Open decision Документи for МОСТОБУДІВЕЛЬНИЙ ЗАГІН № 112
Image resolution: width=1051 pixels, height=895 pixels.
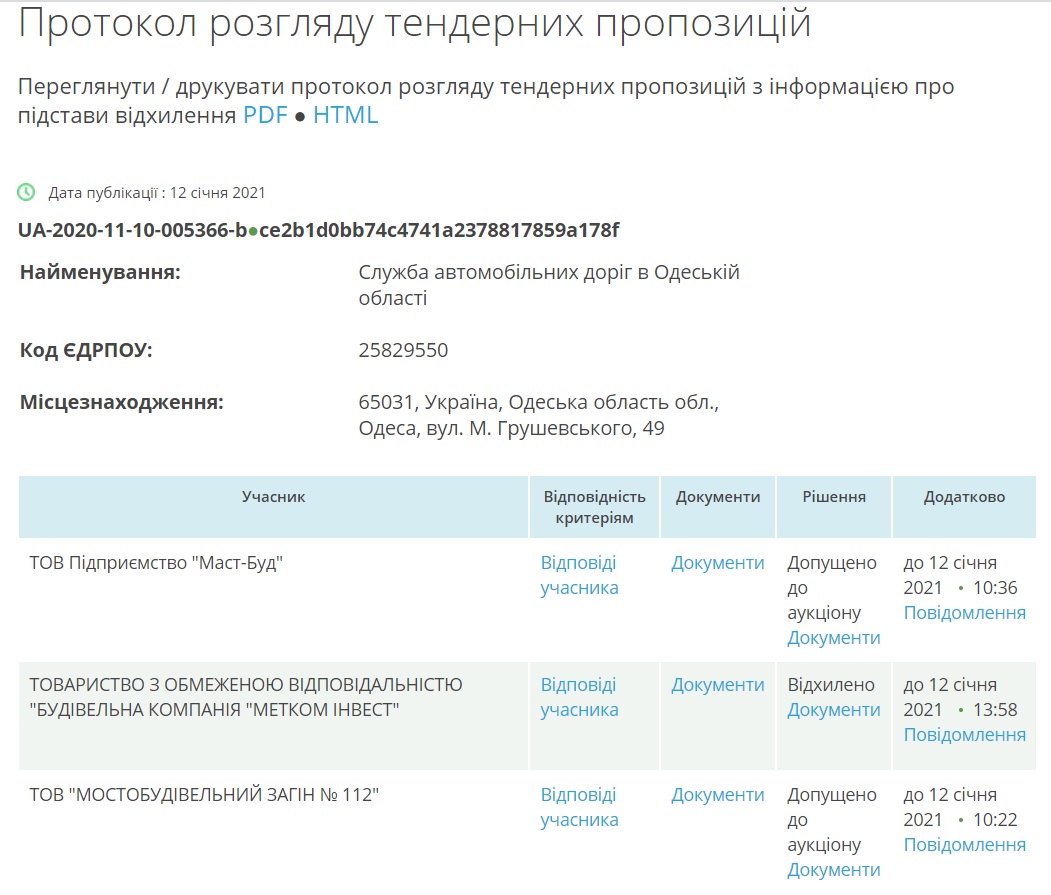833,870
